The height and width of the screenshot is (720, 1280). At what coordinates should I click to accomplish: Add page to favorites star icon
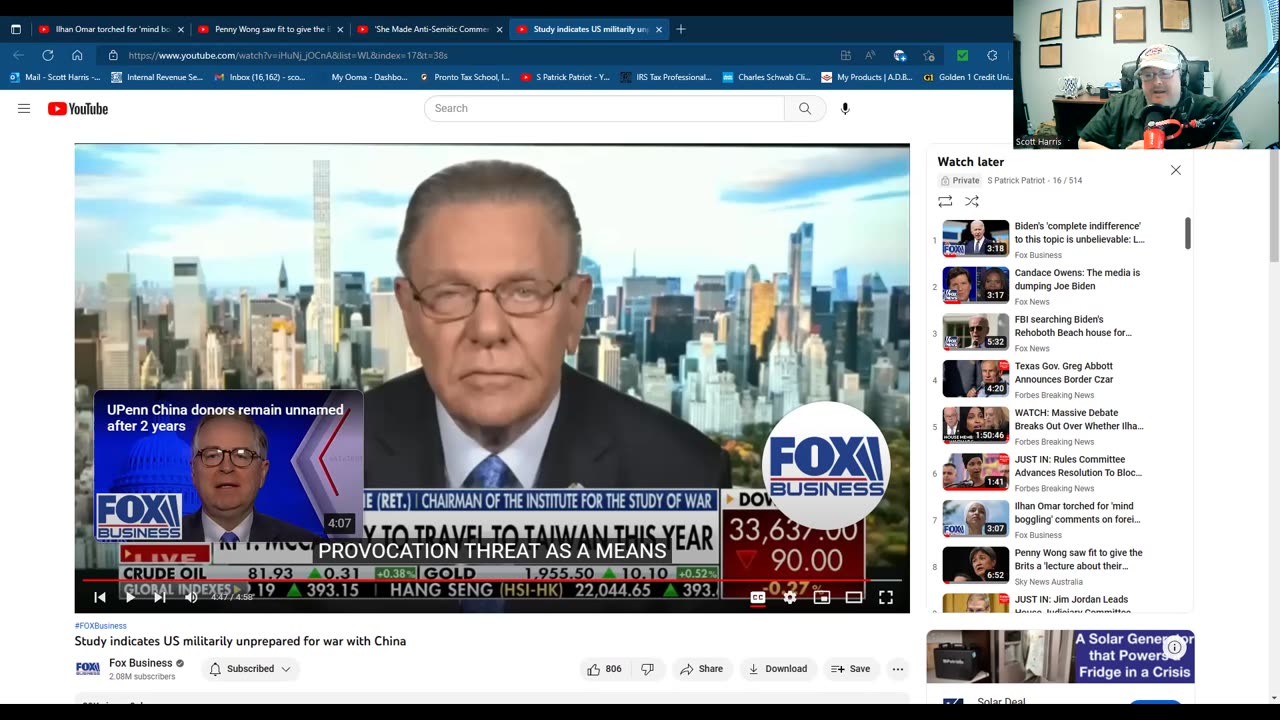click(929, 56)
